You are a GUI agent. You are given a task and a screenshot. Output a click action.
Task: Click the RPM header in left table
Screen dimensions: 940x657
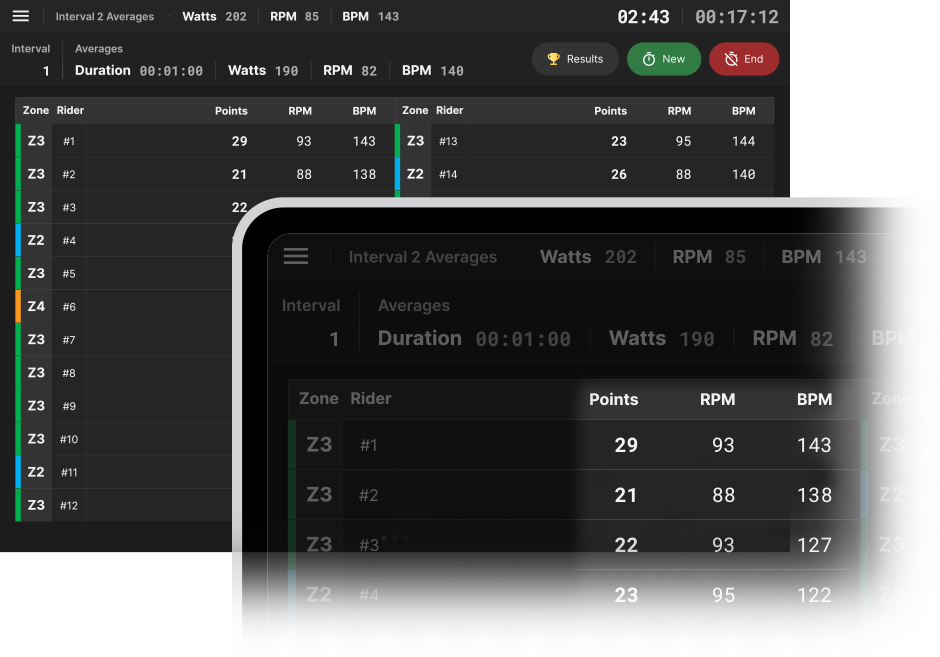point(300,111)
